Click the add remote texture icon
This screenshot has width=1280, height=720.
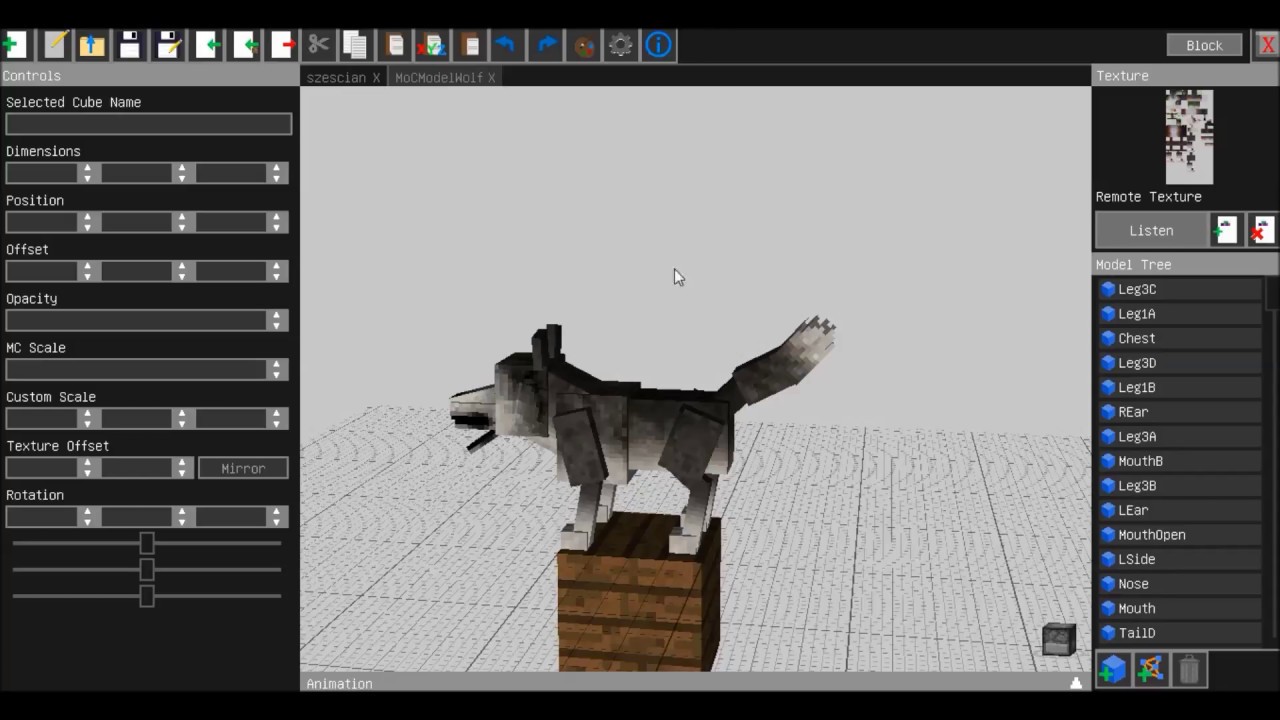tap(1226, 231)
